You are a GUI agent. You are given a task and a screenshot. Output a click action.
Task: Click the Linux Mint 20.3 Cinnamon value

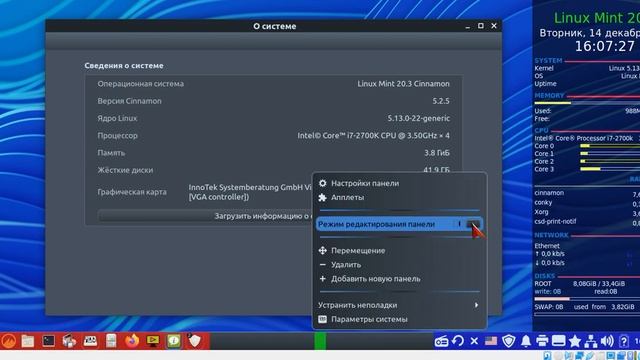403,84
